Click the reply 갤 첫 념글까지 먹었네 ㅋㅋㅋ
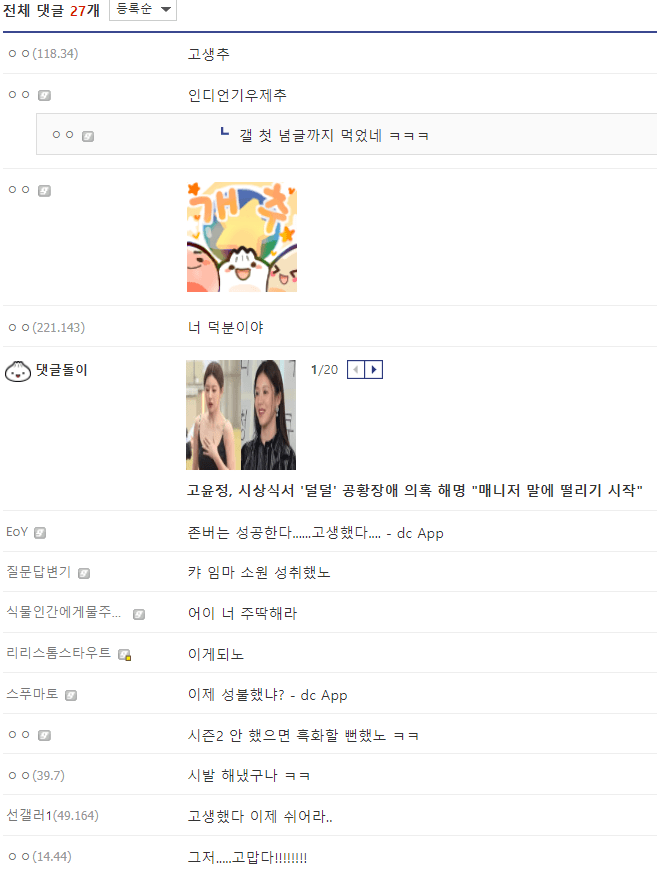Image resolution: width=657 pixels, height=873 pixels. 334,136
